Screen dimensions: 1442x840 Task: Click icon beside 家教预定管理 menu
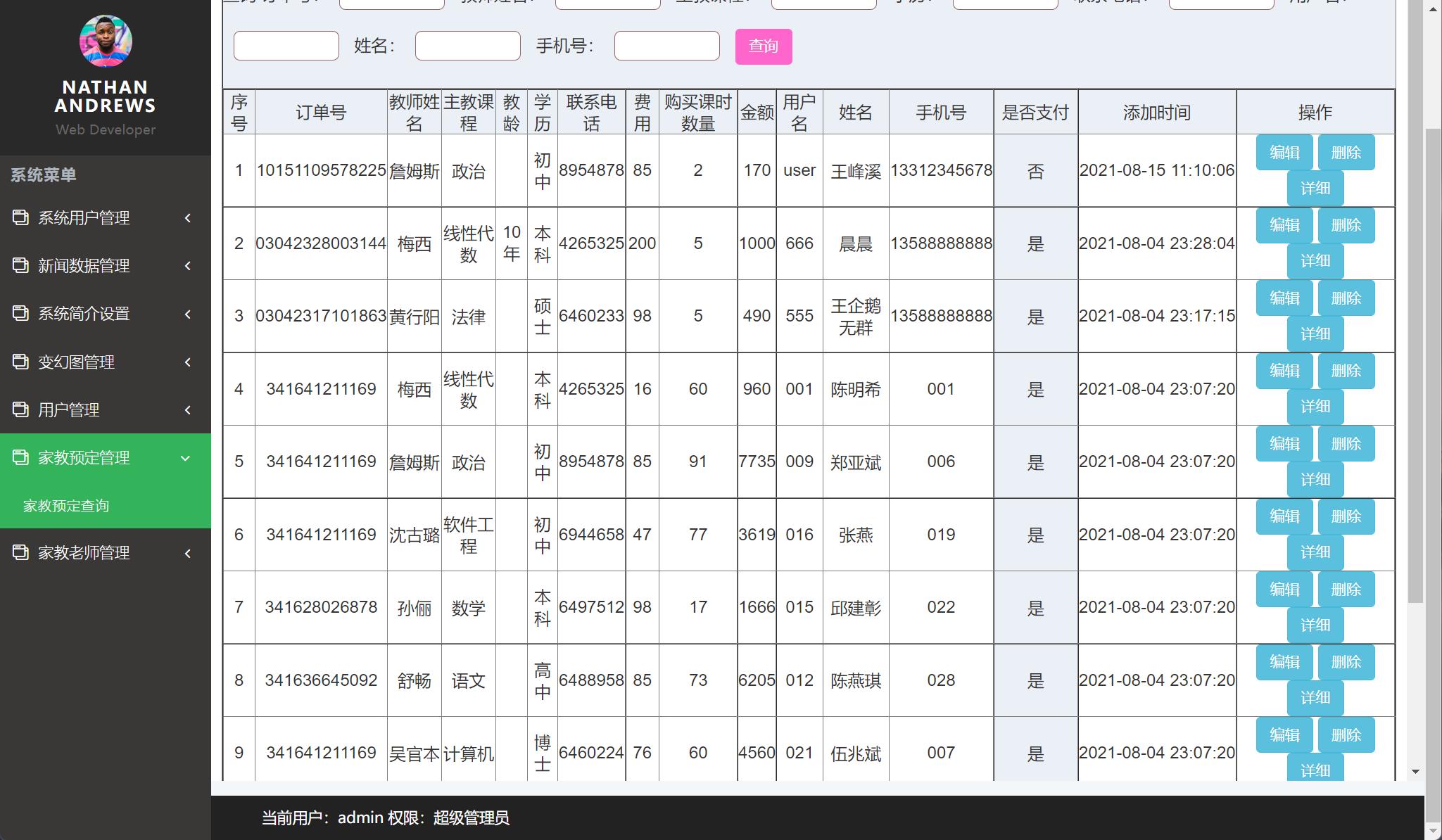pyautogui.click(x=20, y=457)
